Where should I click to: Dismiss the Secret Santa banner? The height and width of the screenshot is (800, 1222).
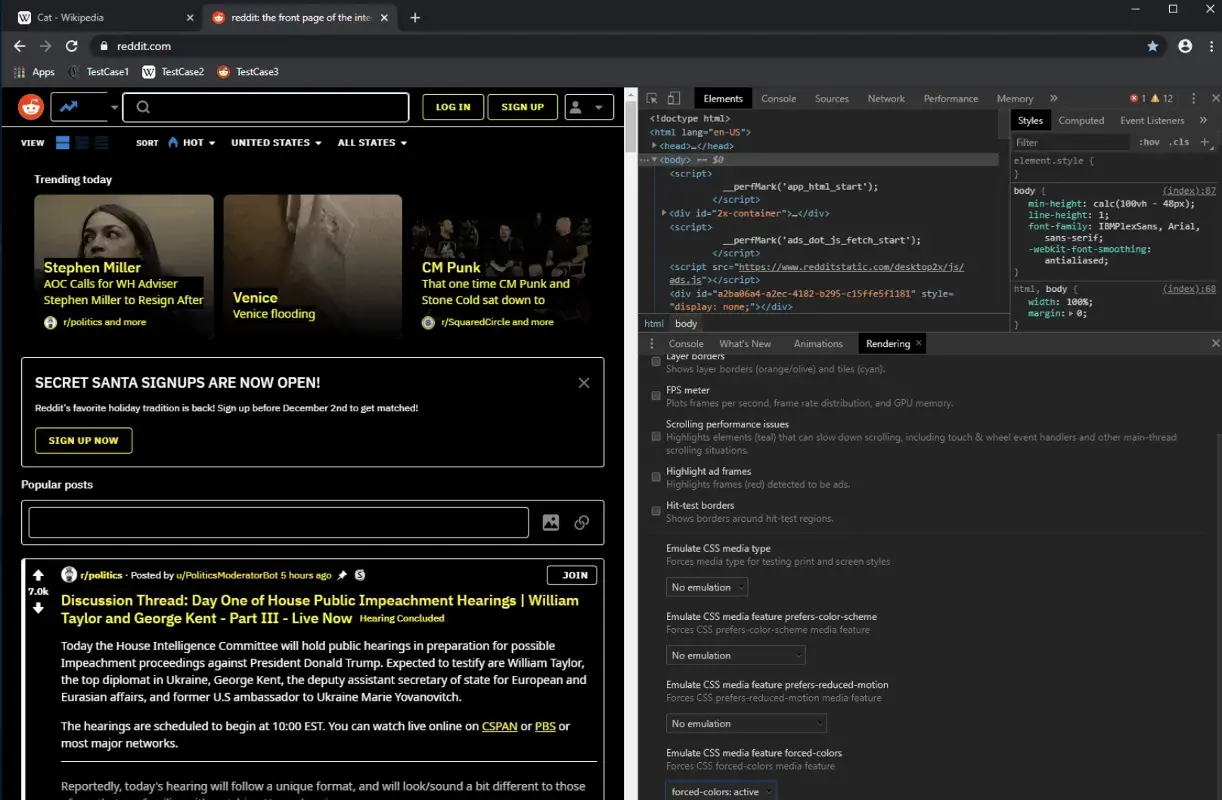pos(584,383)
